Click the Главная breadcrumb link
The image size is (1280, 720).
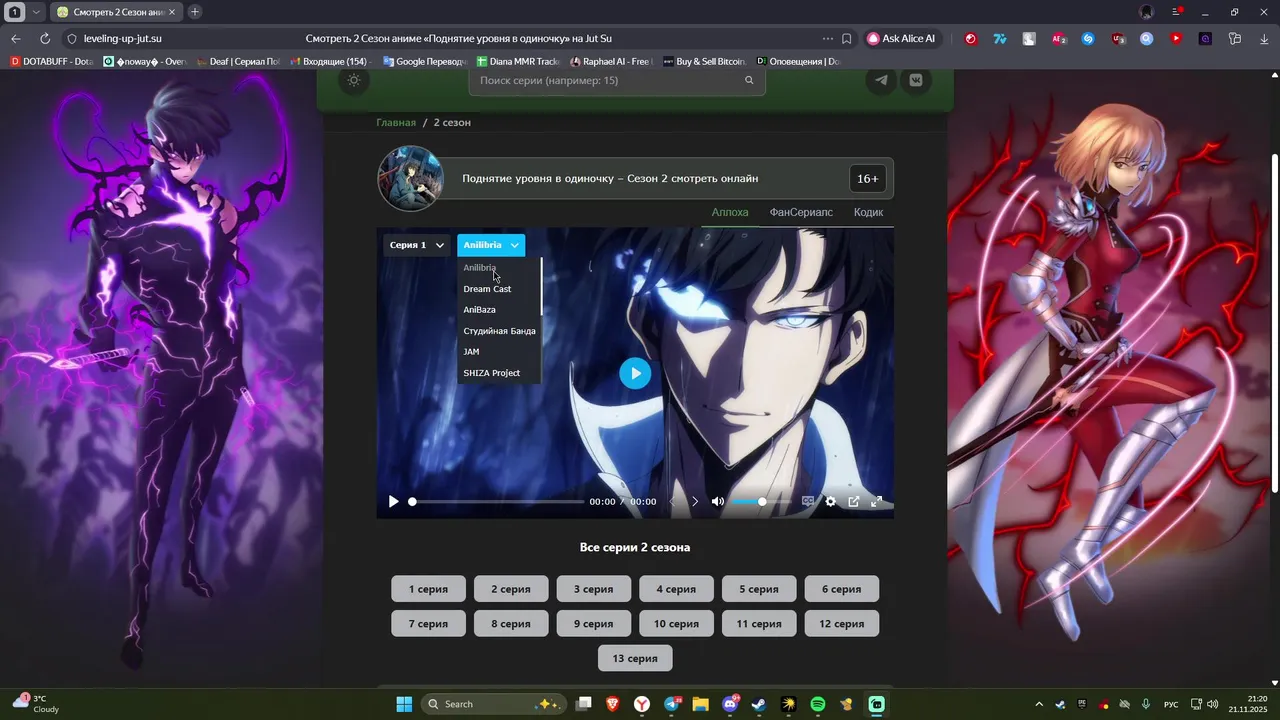point(396,122)
